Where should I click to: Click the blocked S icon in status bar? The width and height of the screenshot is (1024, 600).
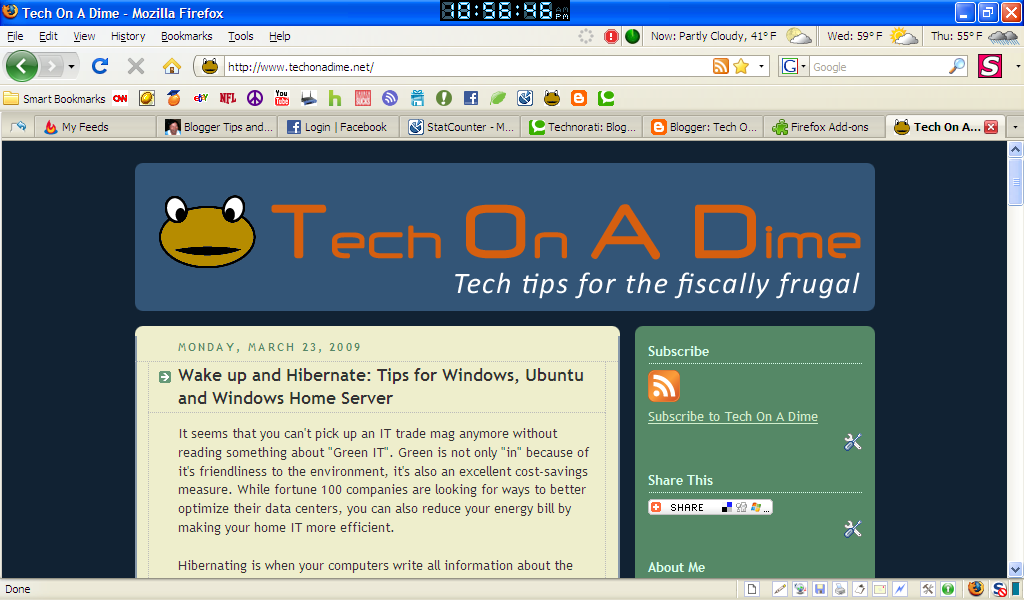(x=999, y=589)
